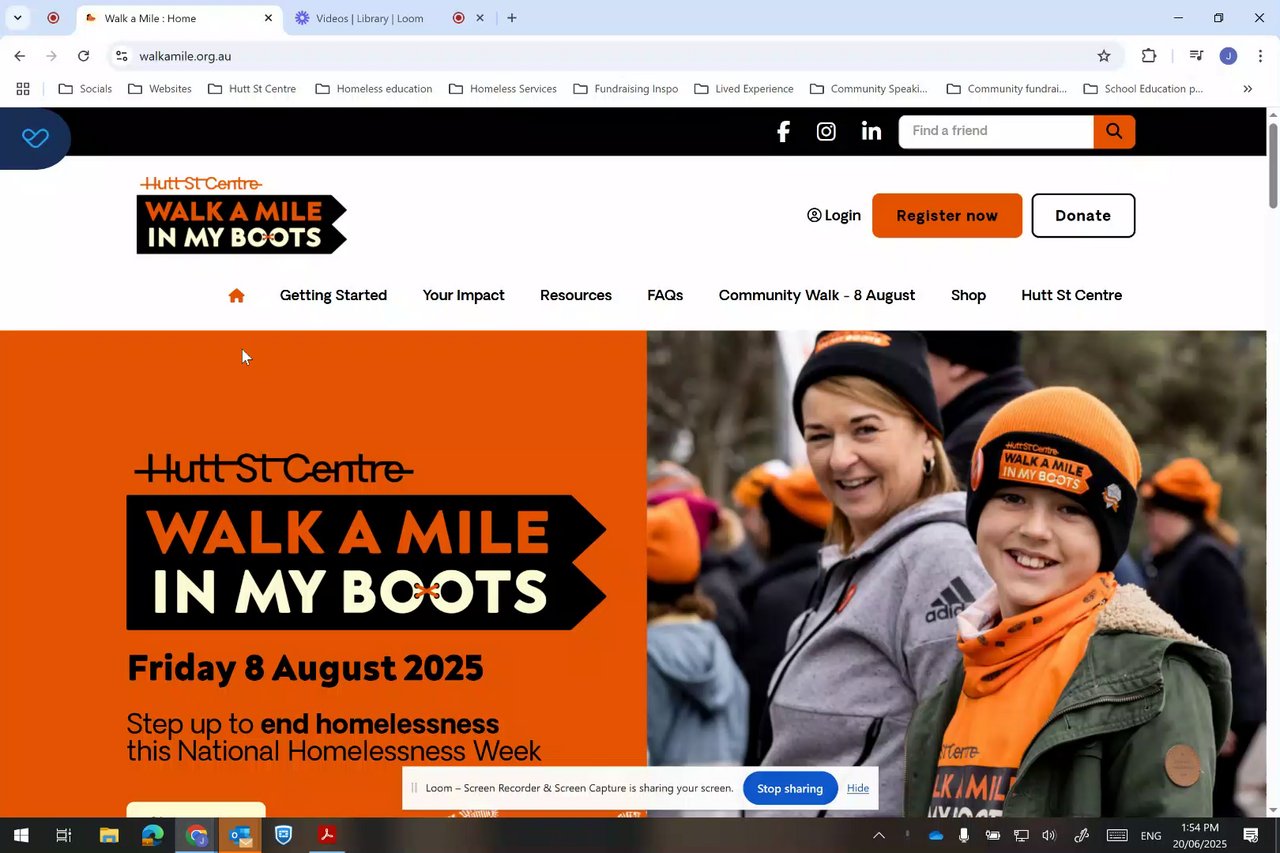Bookmark this page with star icon

1103,56
